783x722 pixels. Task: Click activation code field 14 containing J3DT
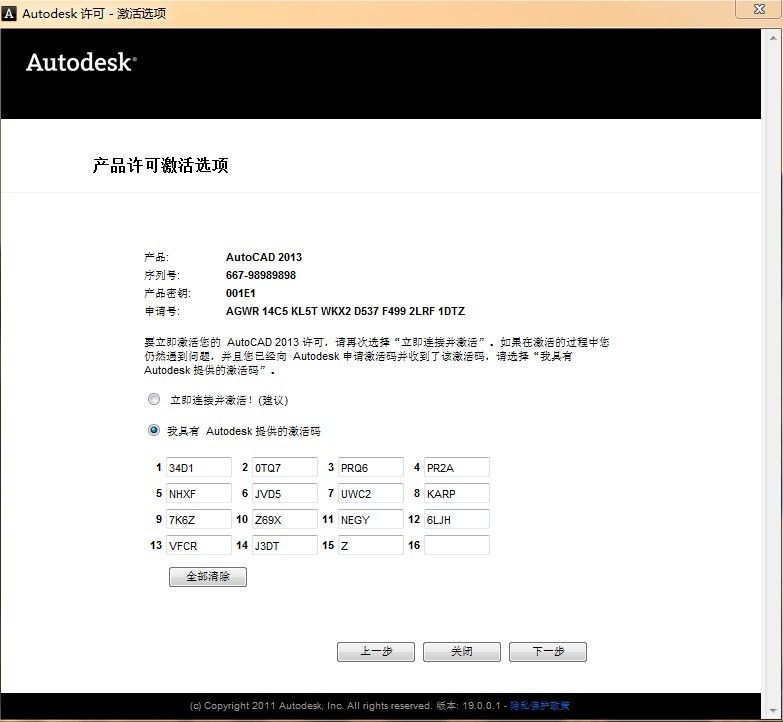click(285, 545)
